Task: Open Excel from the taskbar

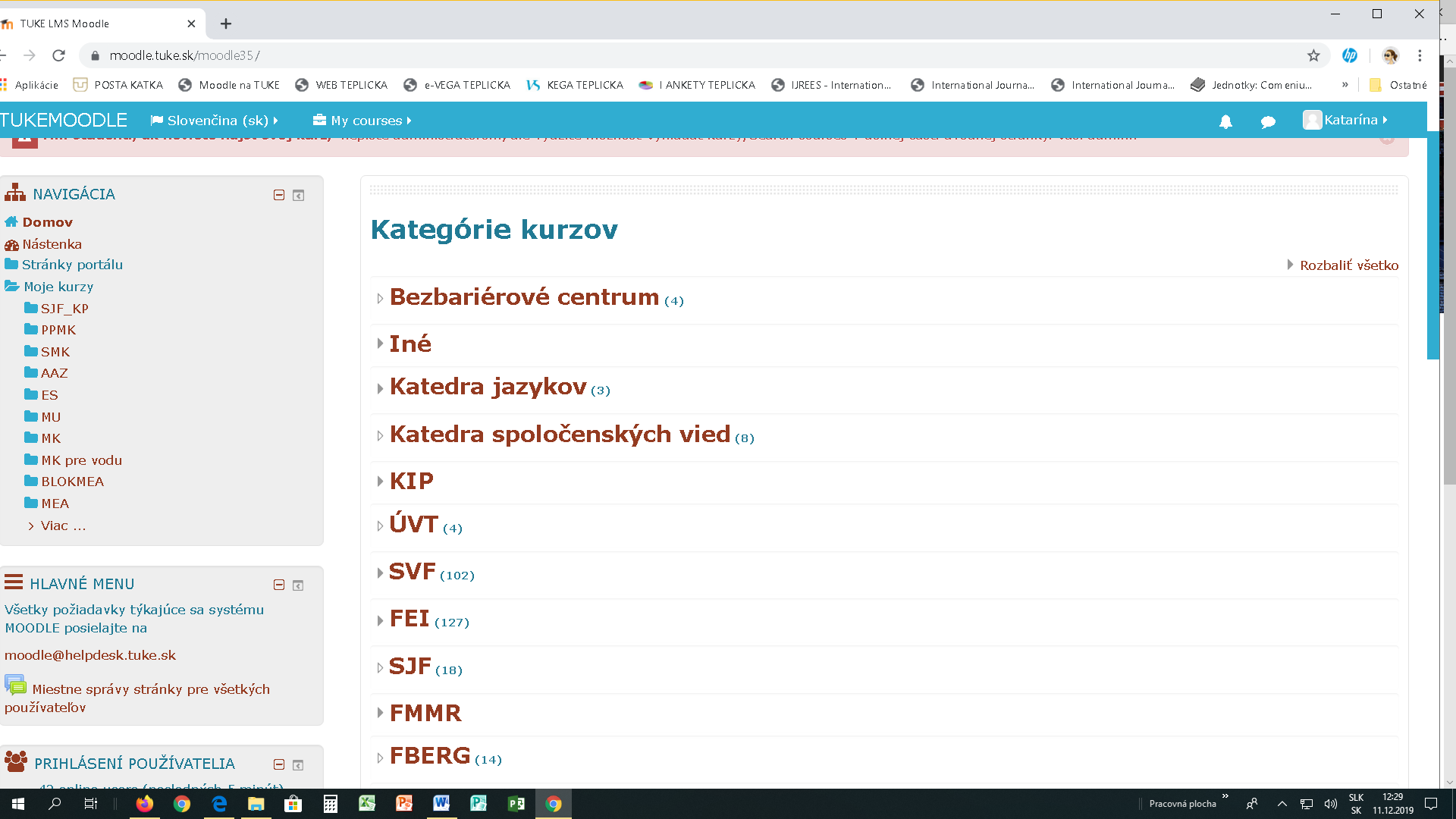Action: click(367, 804)
